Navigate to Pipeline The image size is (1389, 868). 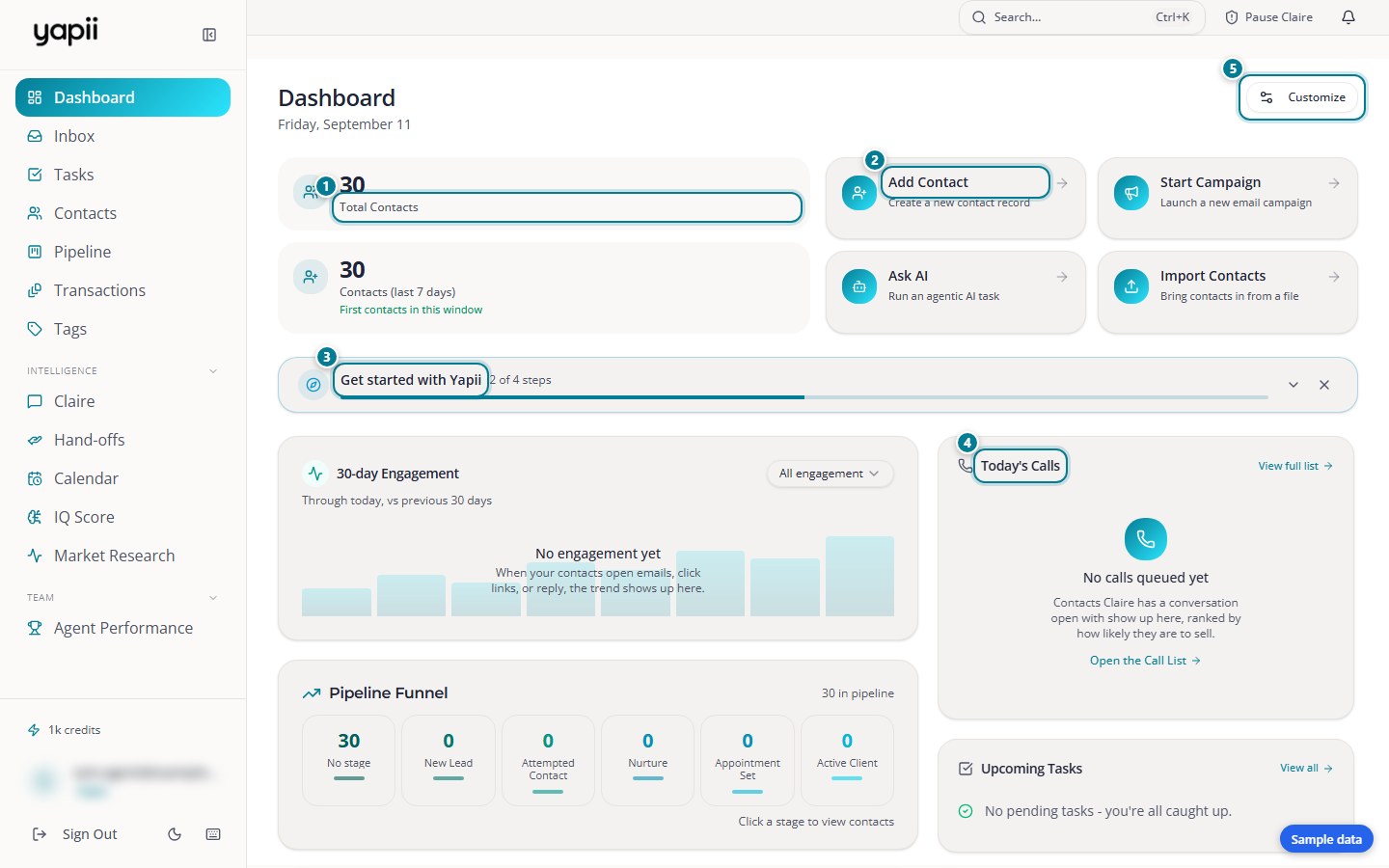click(x=123, y=252)
